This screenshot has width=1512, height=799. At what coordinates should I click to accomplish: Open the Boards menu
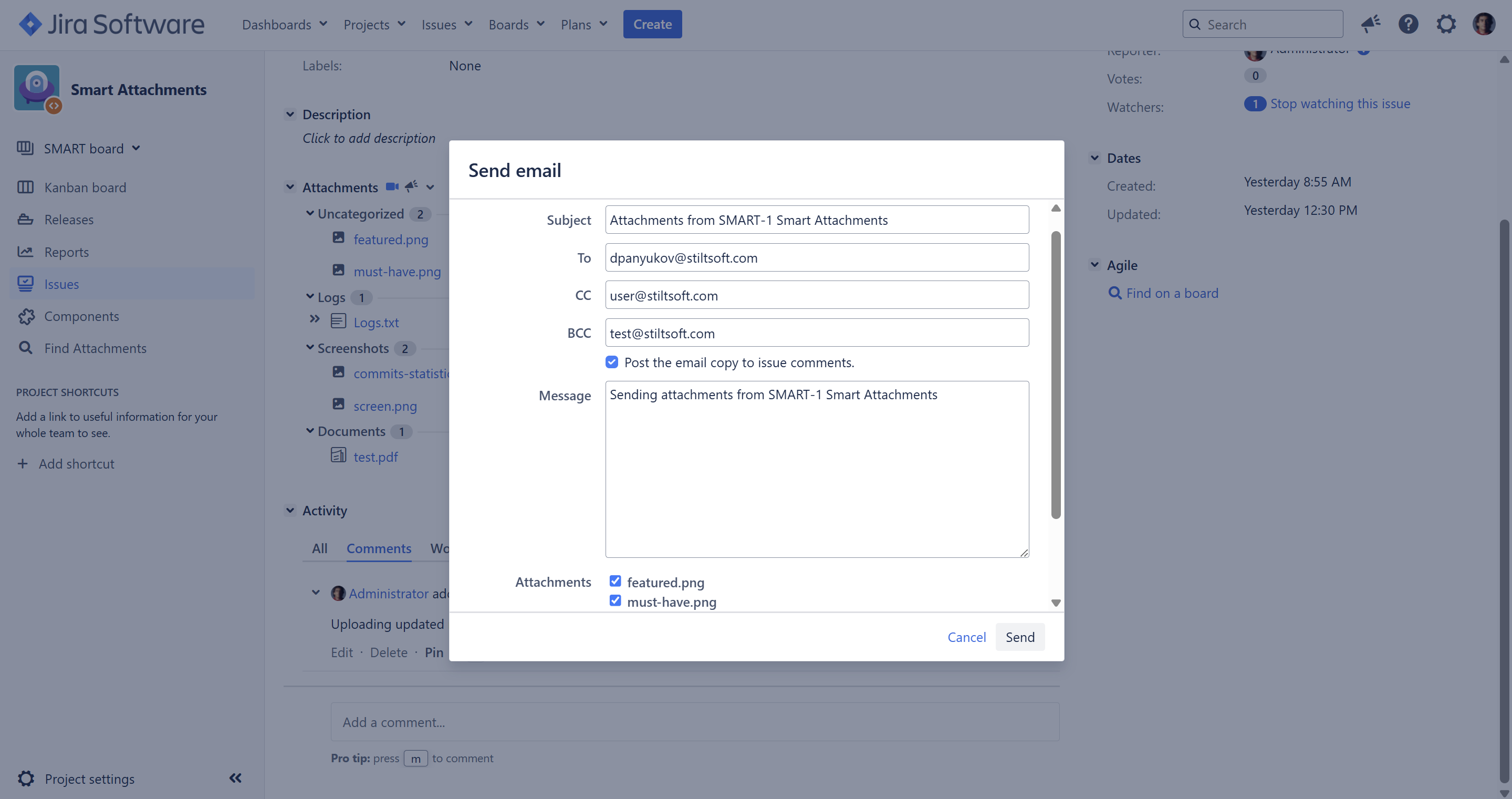coord(516,24)
